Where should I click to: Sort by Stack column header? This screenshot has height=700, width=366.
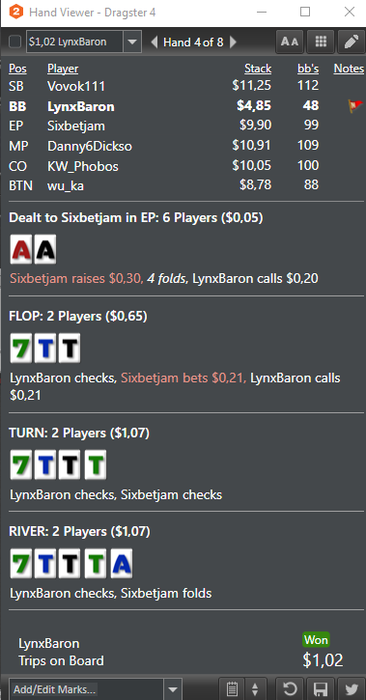[x=258, y=68]
